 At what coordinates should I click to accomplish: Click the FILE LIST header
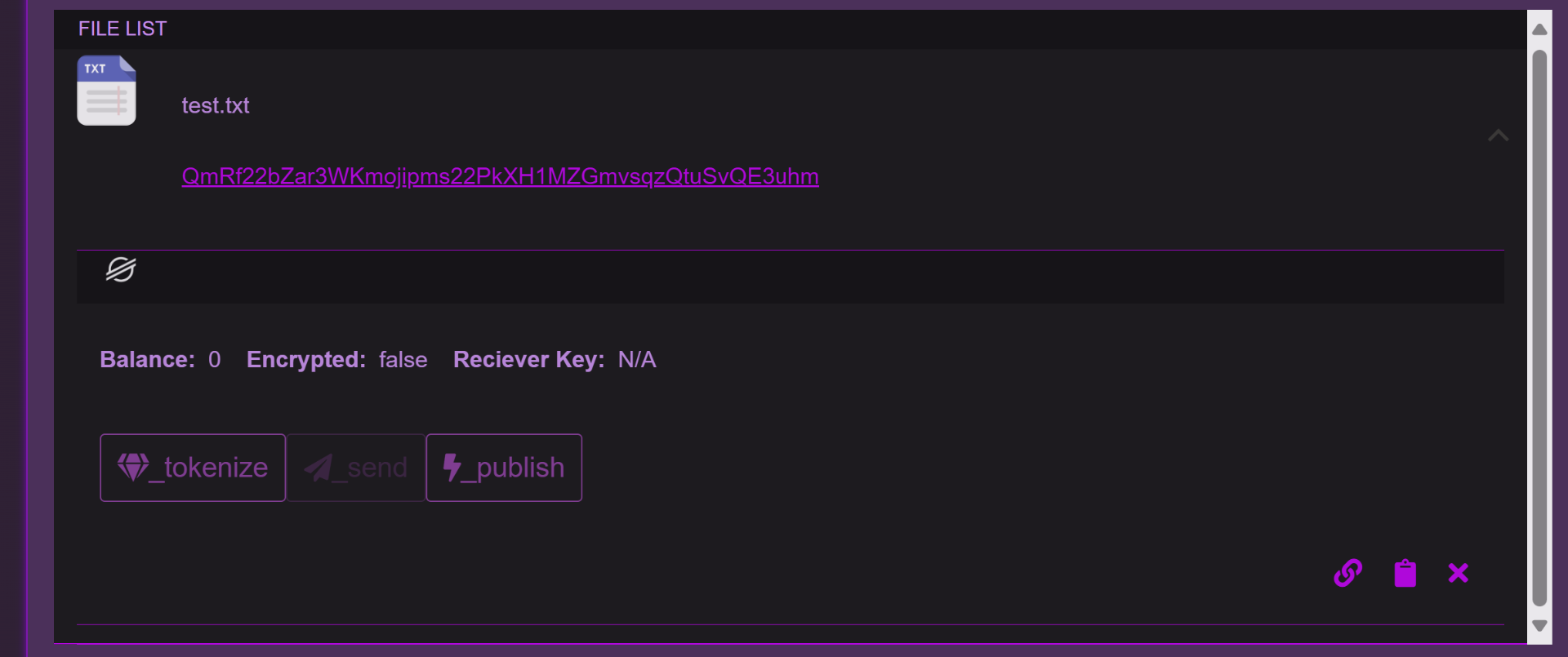[122, 29]
